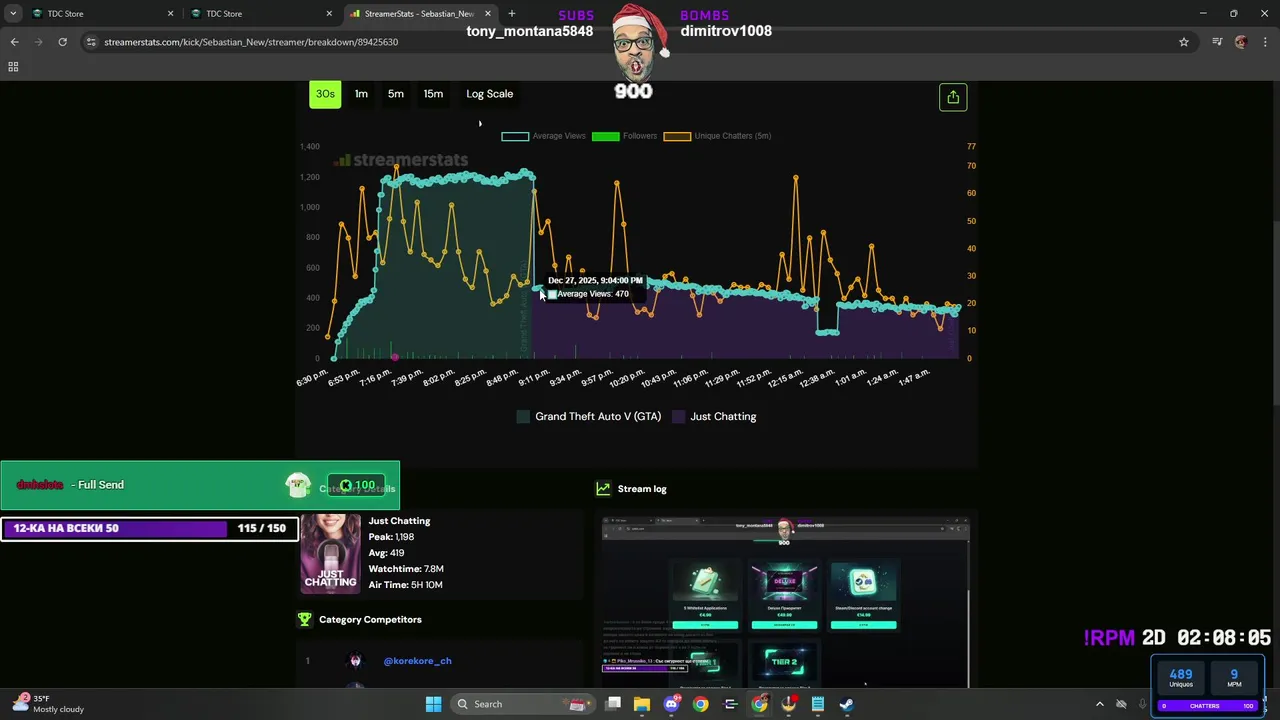Close the first TDC Store tab
The image size is (1280, 720).
170,14
